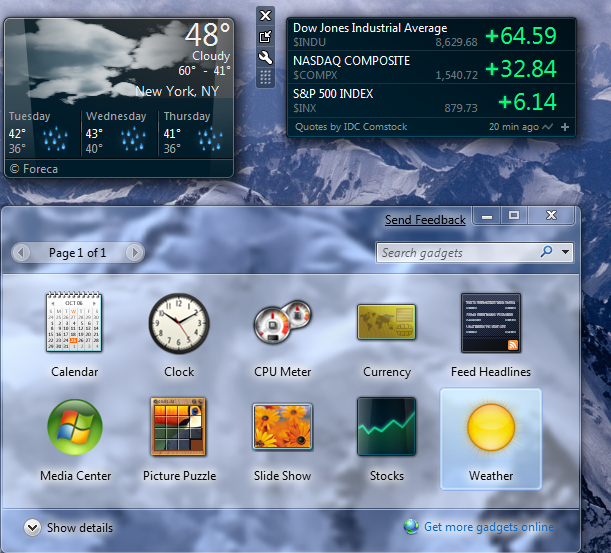The width and height of the screenshot is (611, 553).
Task: Click the search magnifier icon
Action: pyautogui.click(x=547, y=251)
